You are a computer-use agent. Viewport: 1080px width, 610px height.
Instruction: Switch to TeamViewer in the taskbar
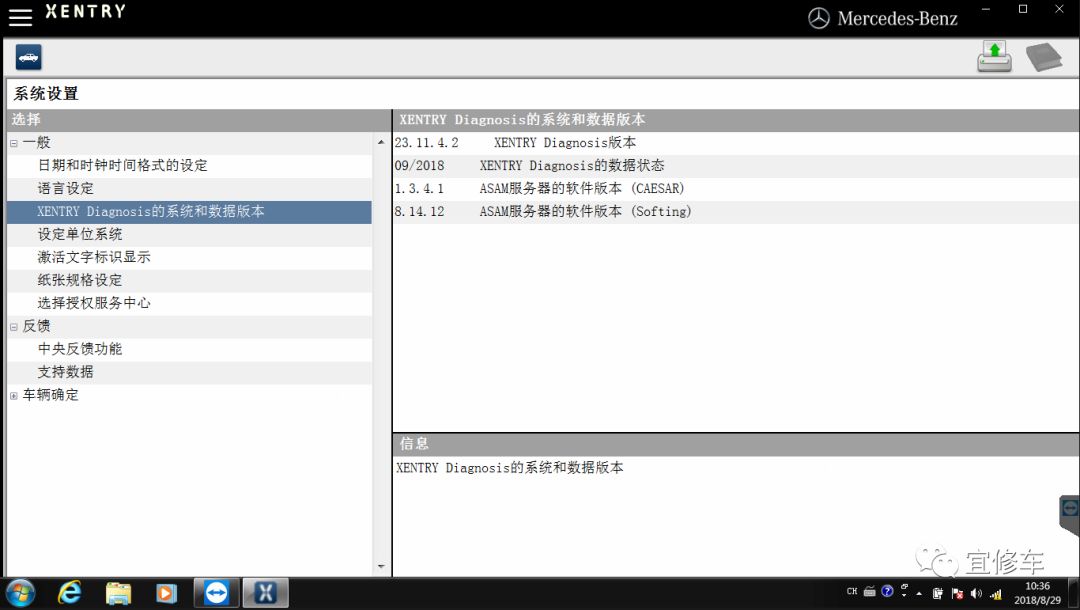click(216, 593)
